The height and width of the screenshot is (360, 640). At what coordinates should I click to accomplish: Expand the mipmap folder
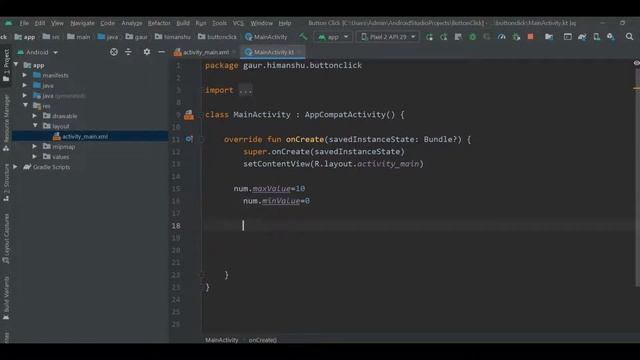click(x=35, y=147)
